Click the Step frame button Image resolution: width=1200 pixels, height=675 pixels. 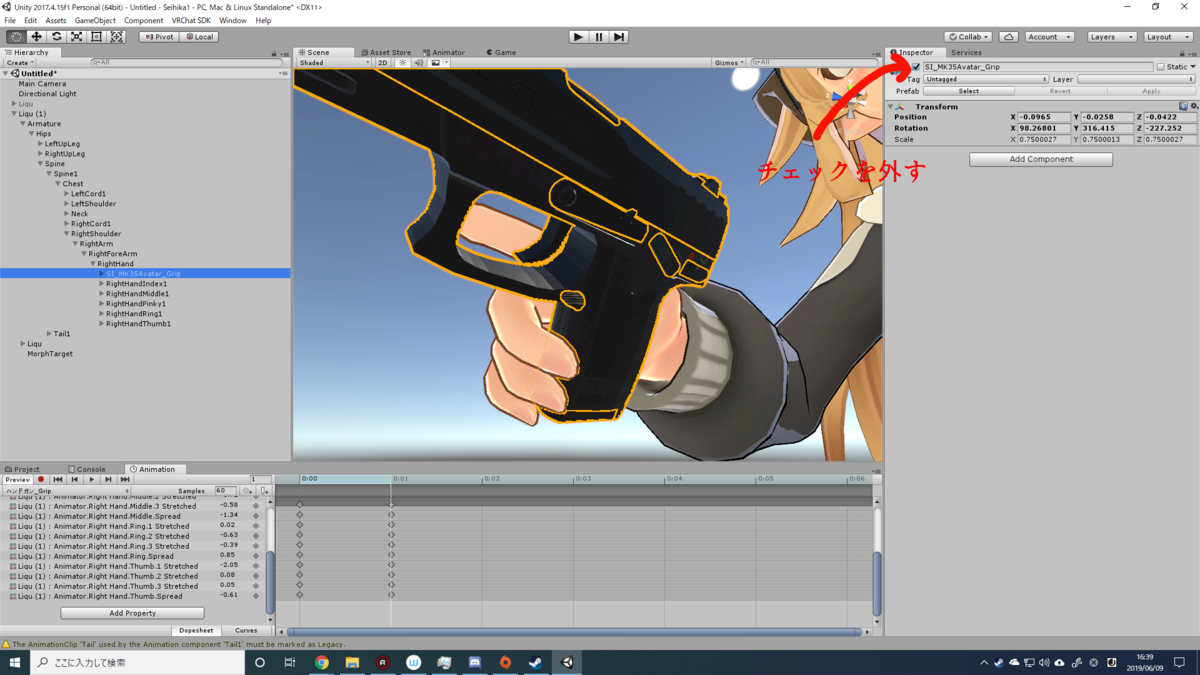[619, 37]
